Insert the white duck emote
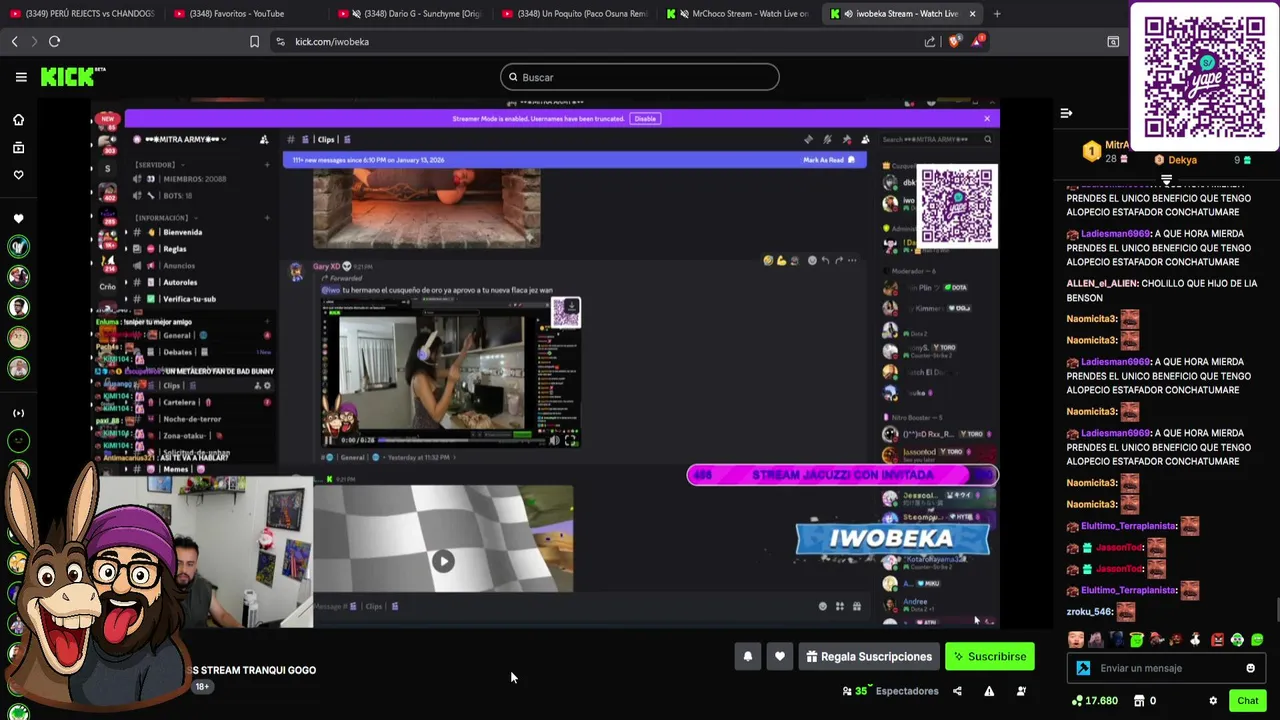This screenshot has width=1280, height=720. [1197, 640]
